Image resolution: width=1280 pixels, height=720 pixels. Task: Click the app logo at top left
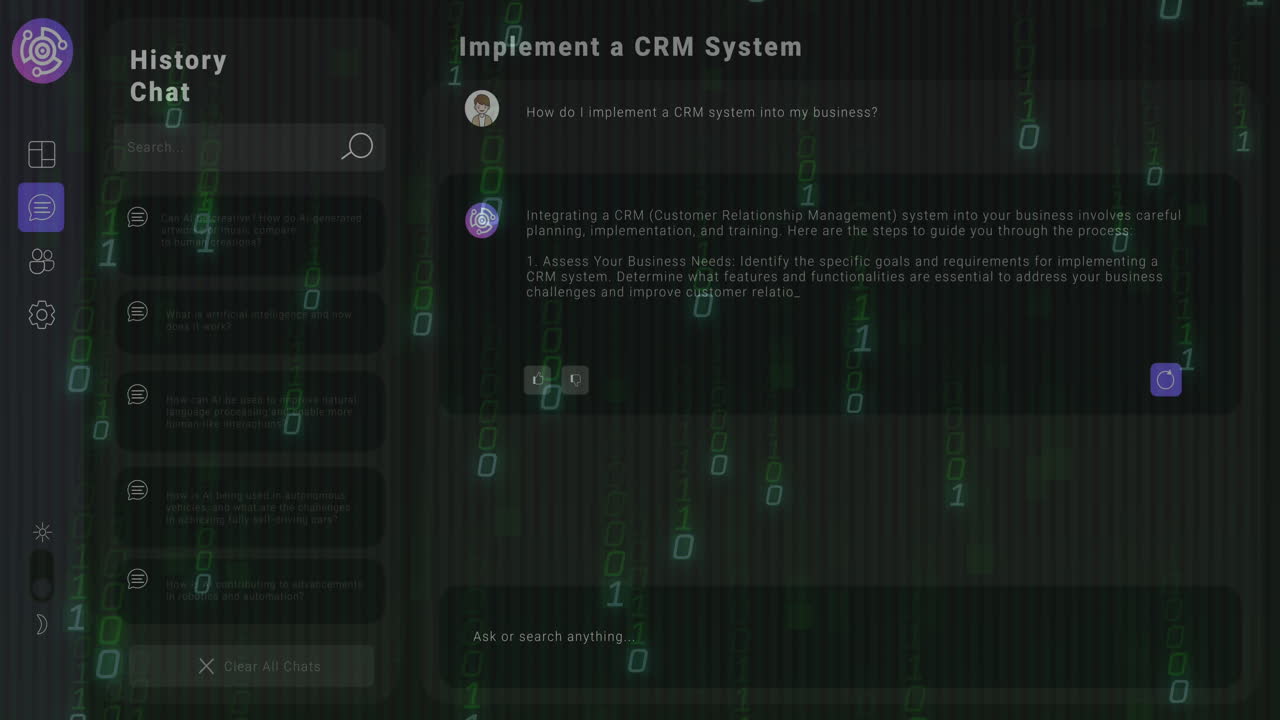tap(41, 50)
